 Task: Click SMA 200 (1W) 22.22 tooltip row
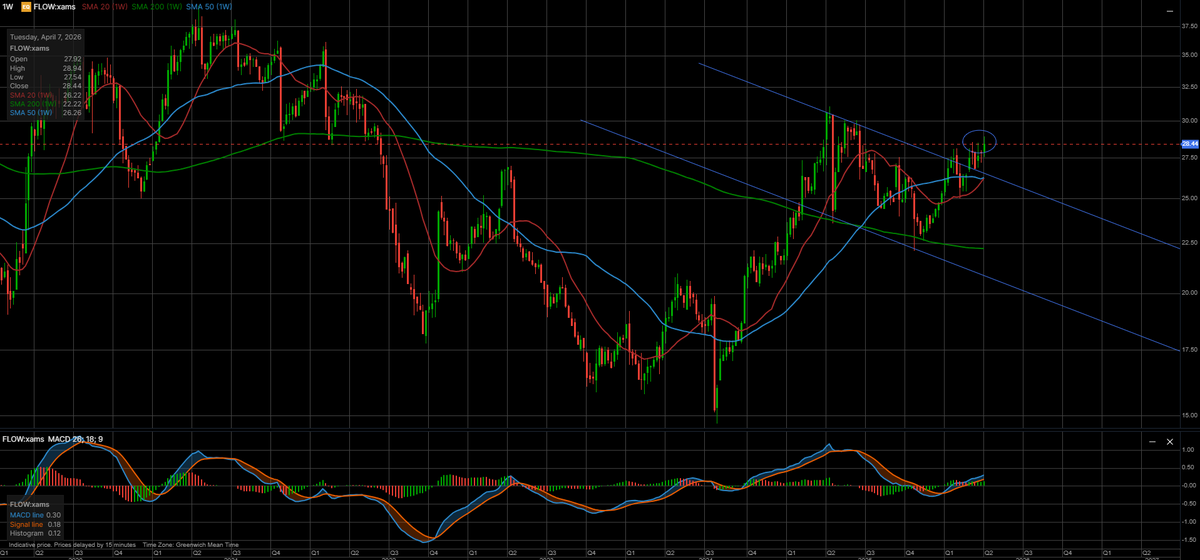click(46, 104)
